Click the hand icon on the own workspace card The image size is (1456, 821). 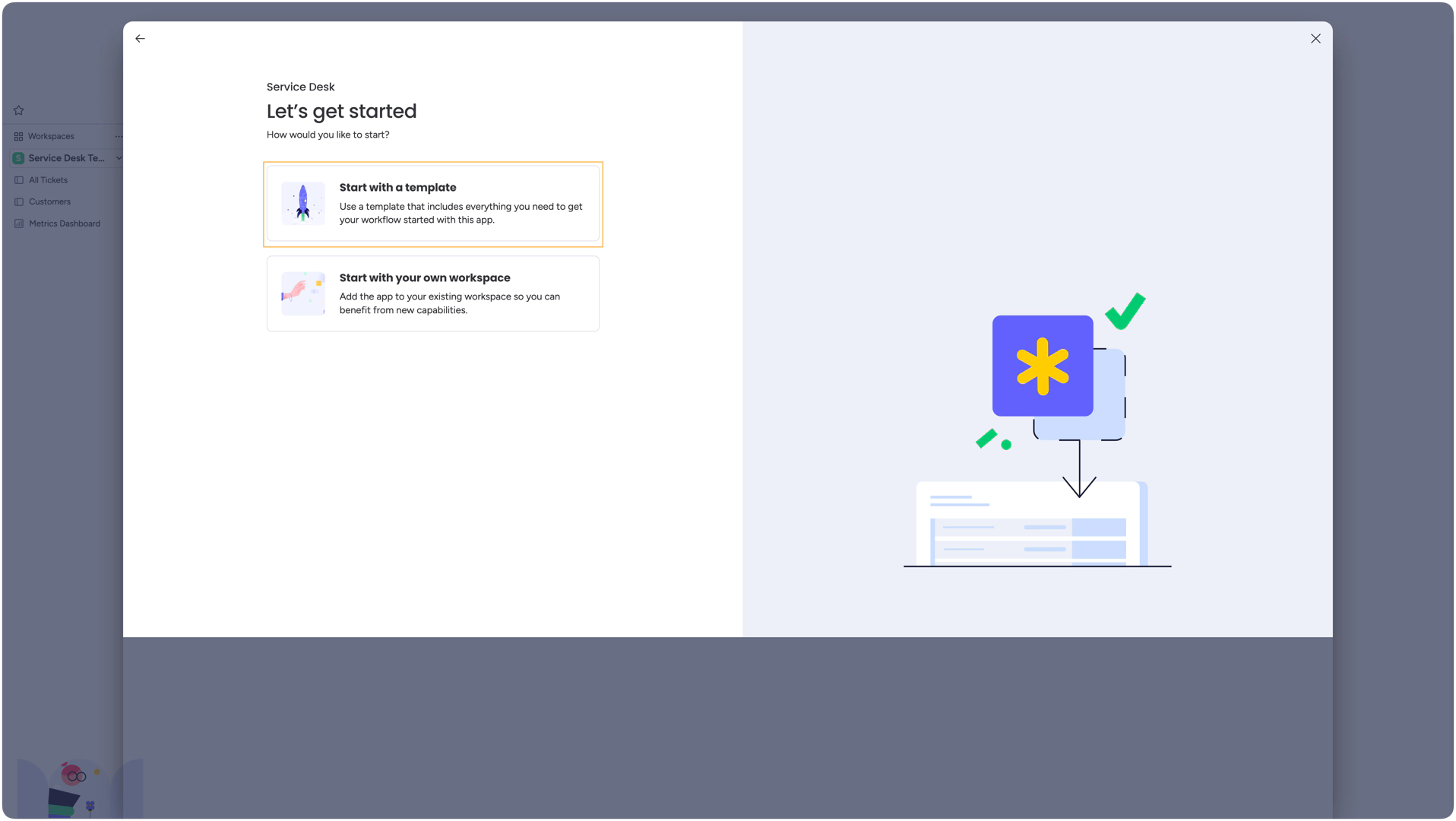(303, 293)
